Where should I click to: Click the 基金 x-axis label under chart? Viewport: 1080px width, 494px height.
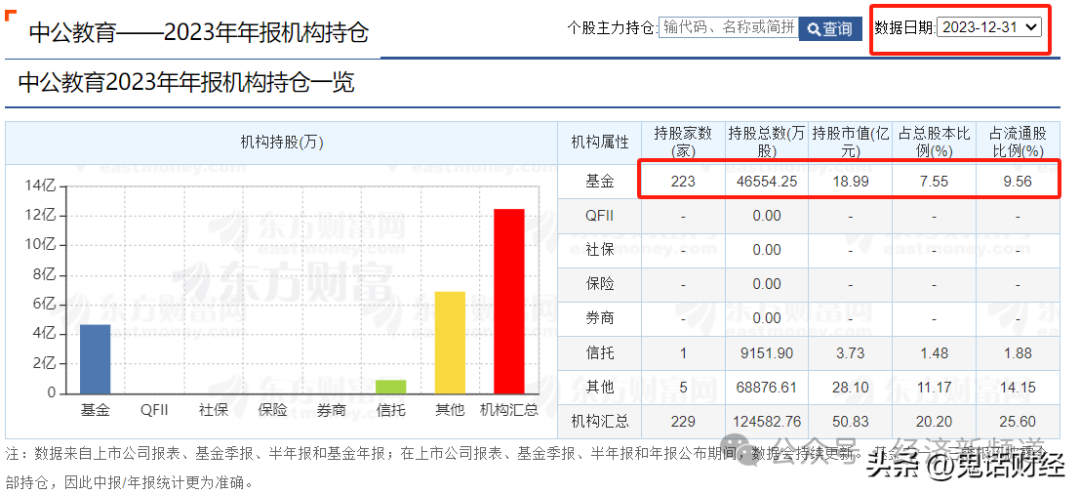(x=95, y=410)
